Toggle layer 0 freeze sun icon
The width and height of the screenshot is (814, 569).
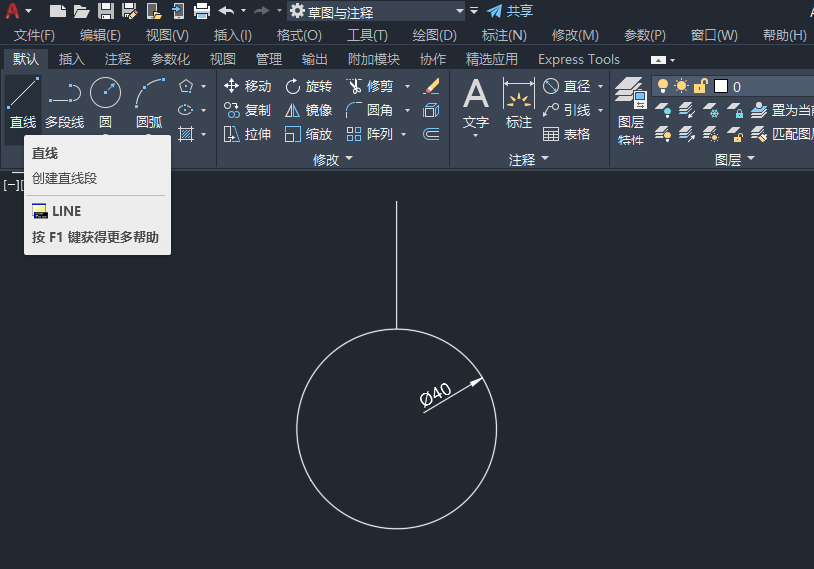click(x=681, y=86)
